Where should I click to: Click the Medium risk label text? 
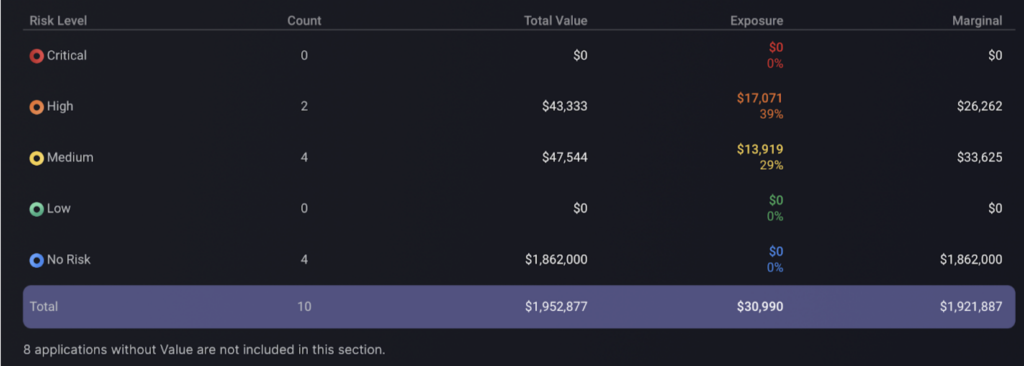click(70, 157)
